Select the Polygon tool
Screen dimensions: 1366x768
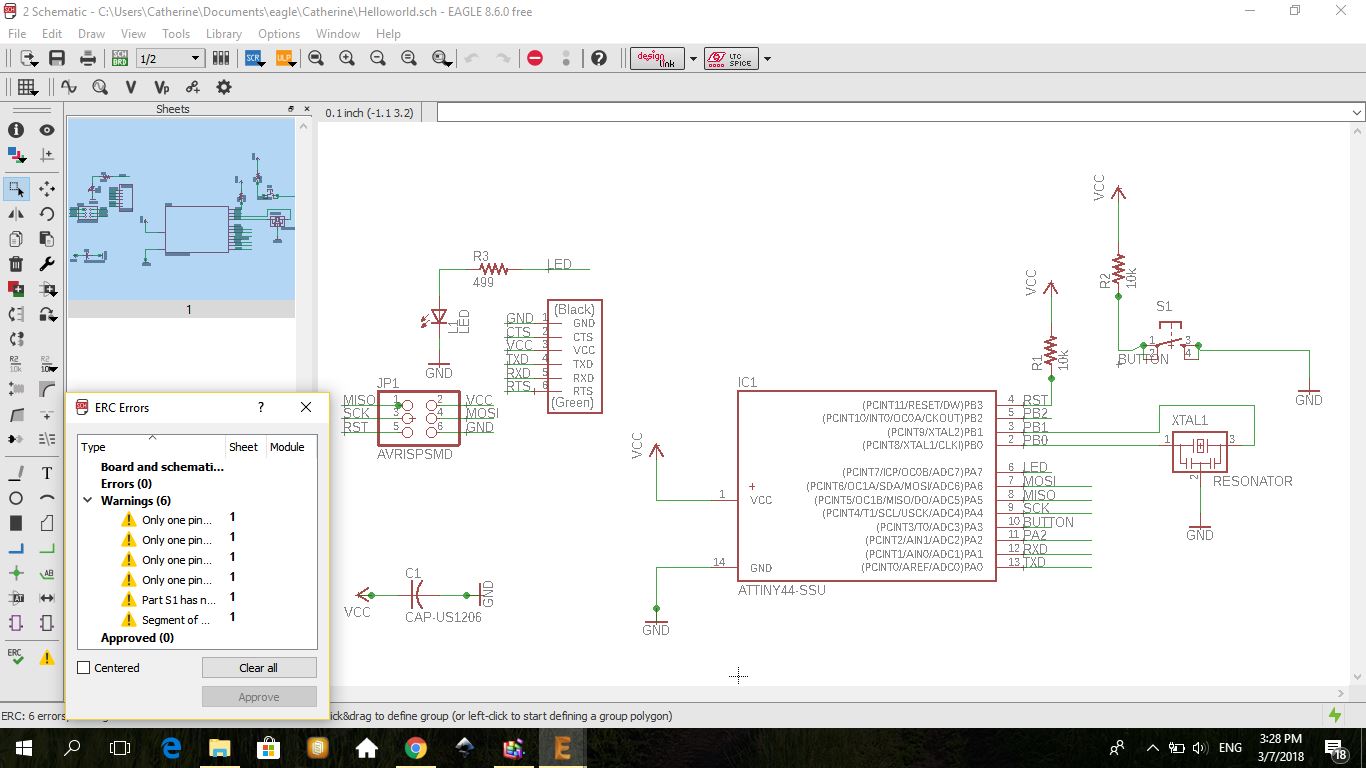tap(47, 523)
